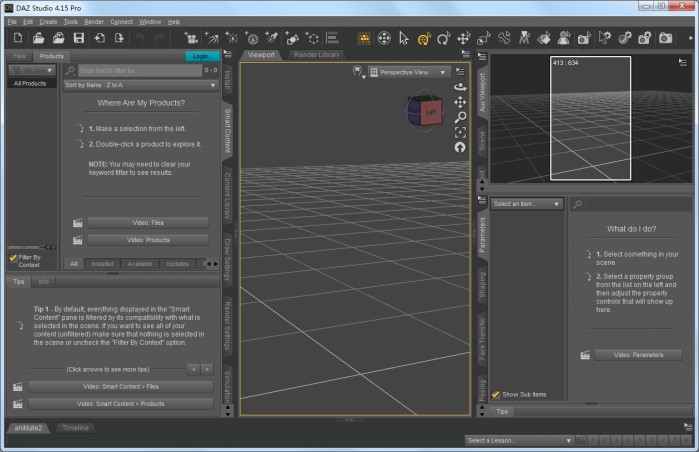Show the next tip arrow button
Viewport: 699px width, 452px height.
coord(207,370)
